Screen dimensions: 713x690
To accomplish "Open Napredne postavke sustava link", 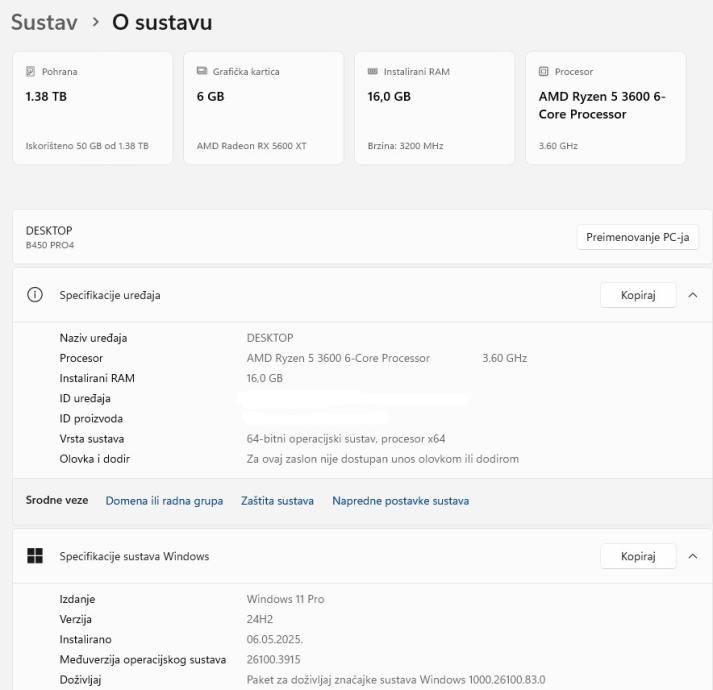I will click(401, 501).
